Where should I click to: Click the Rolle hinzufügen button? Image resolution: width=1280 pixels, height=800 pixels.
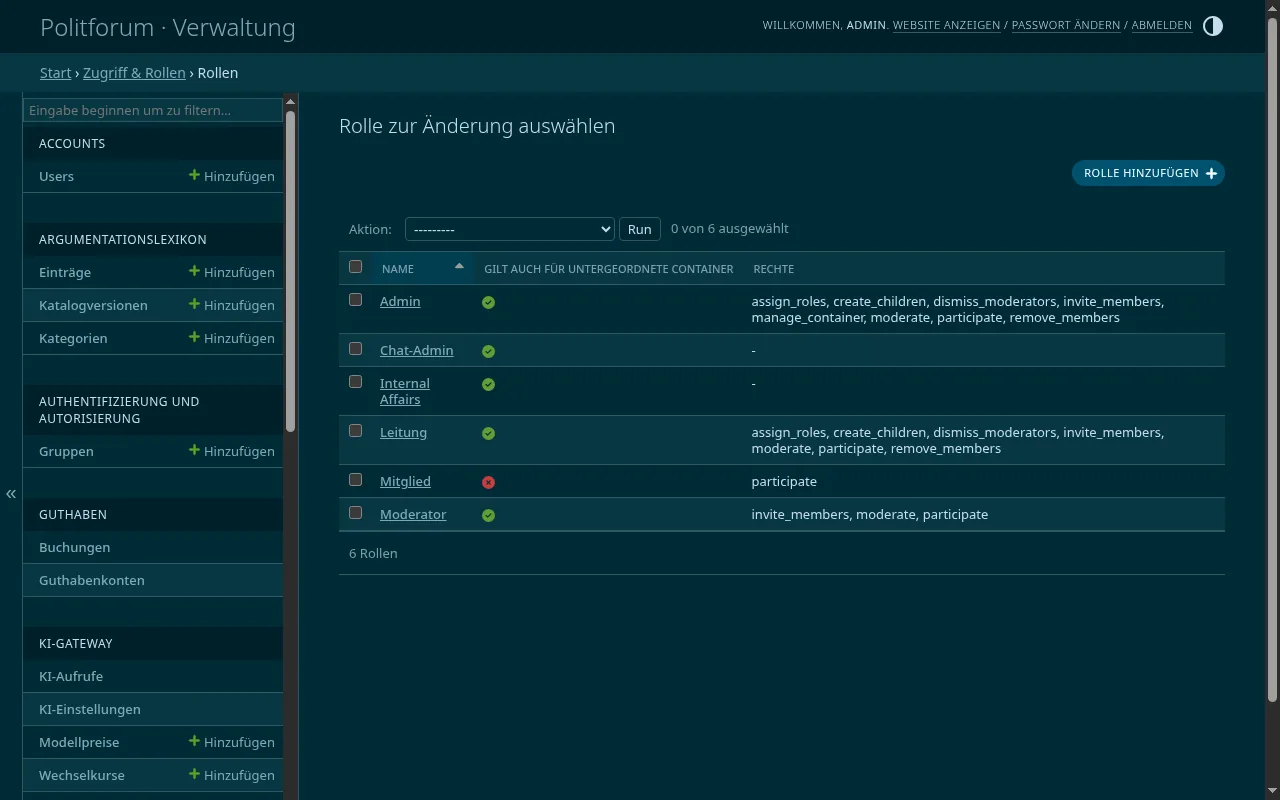1148,173
